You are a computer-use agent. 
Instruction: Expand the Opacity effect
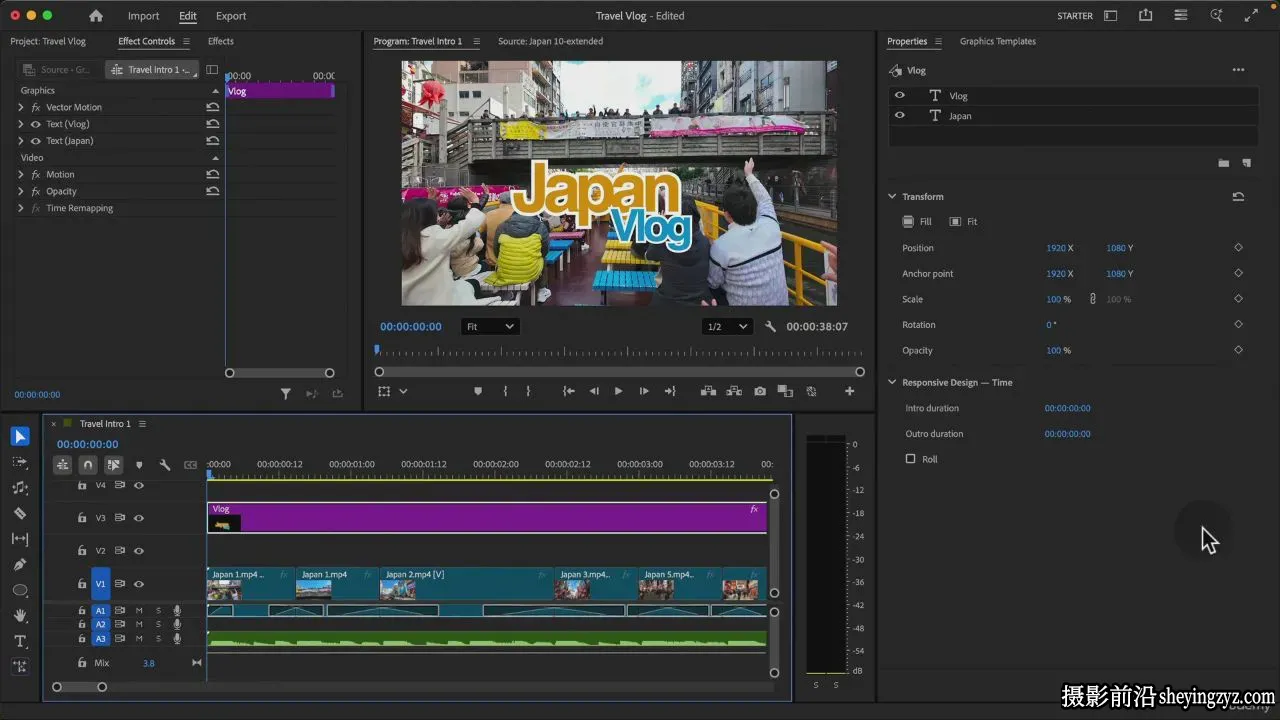click(21, 191)
